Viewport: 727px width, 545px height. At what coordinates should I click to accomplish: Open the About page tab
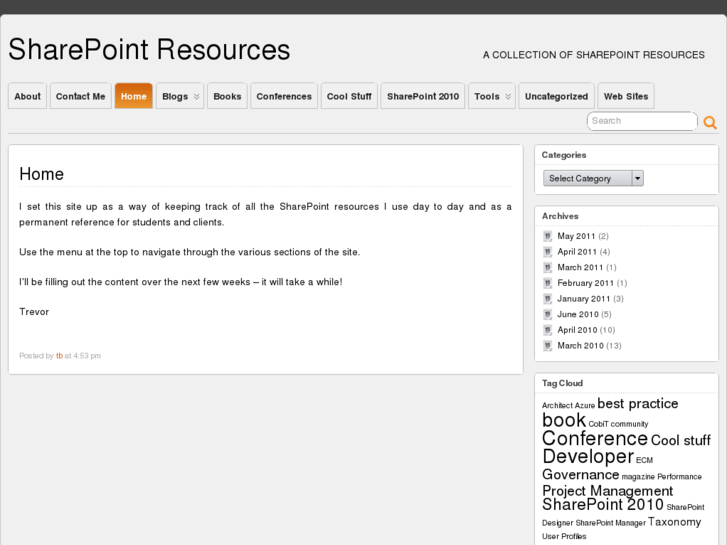[x=27, y=96]
